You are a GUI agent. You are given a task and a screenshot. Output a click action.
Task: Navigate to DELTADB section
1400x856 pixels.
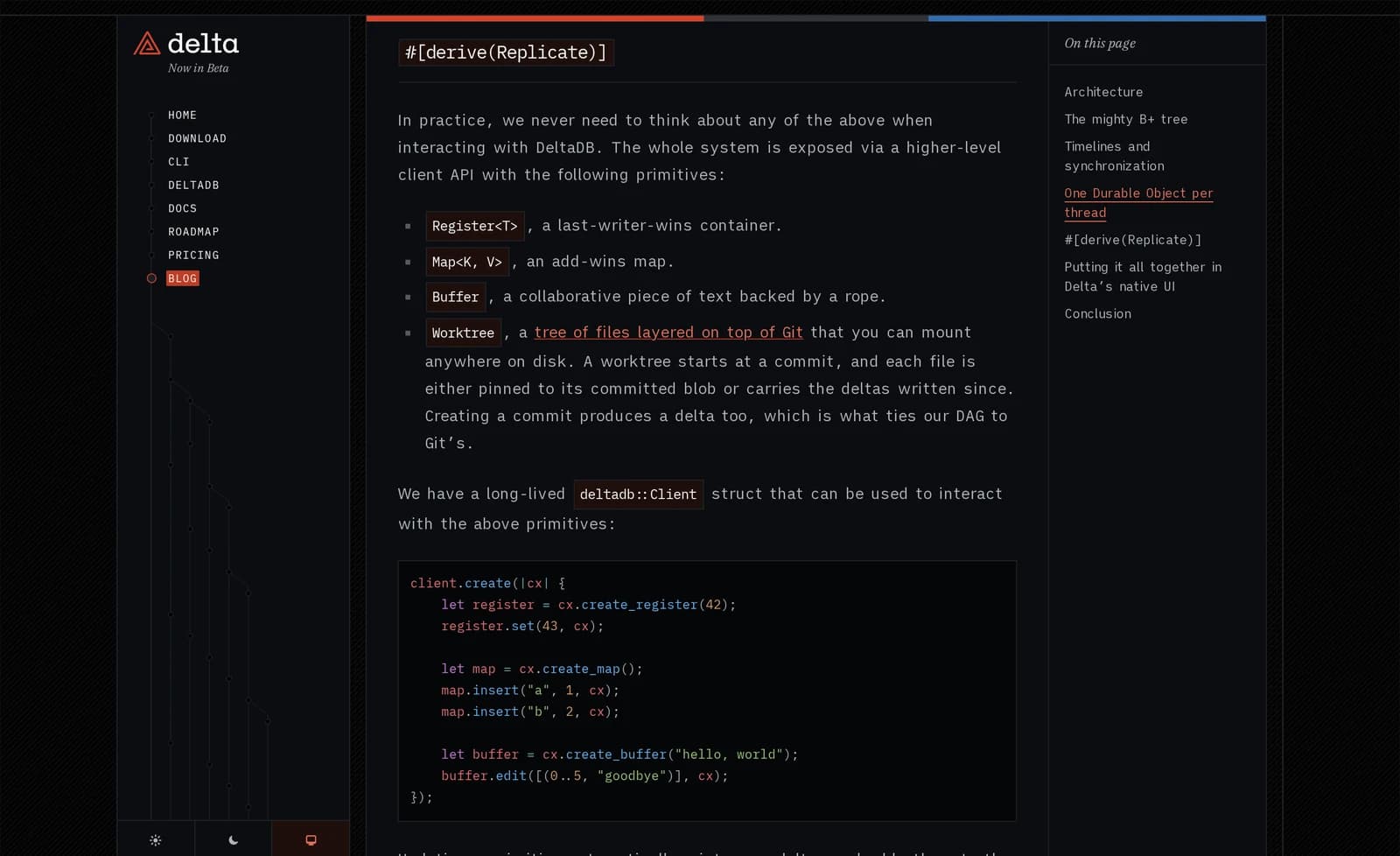click(193, 186)
